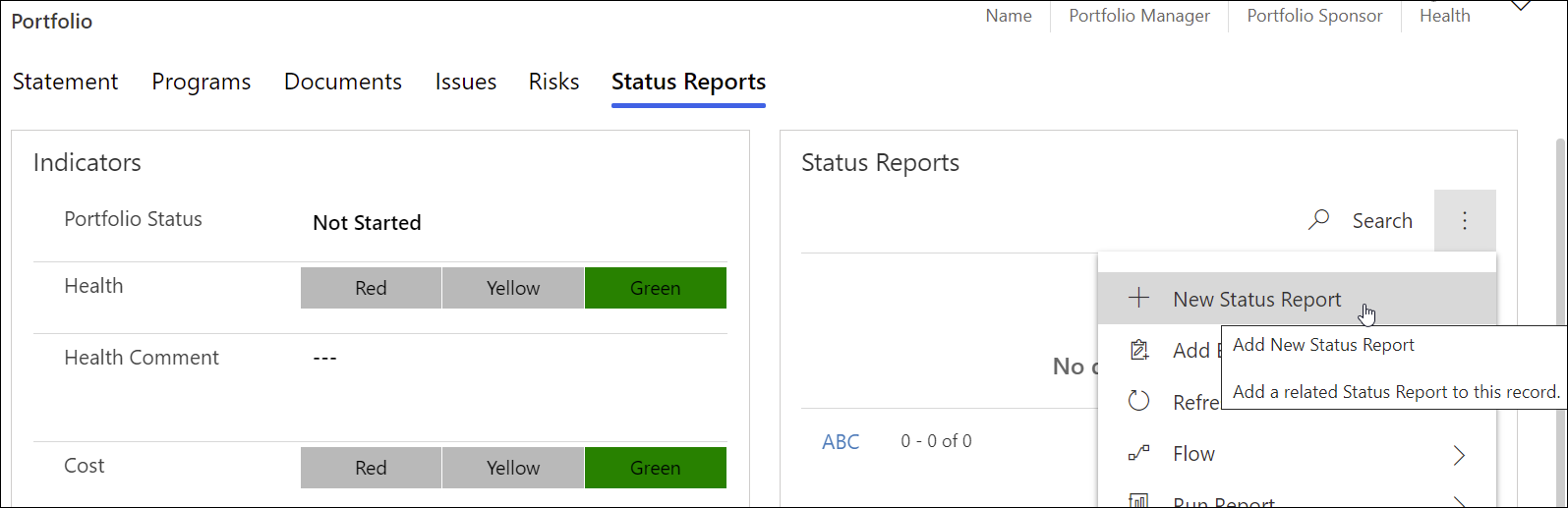Screen dimensions: 1568x508
Task: Select the New Status Report menu entry
Action: [1256, 300]
